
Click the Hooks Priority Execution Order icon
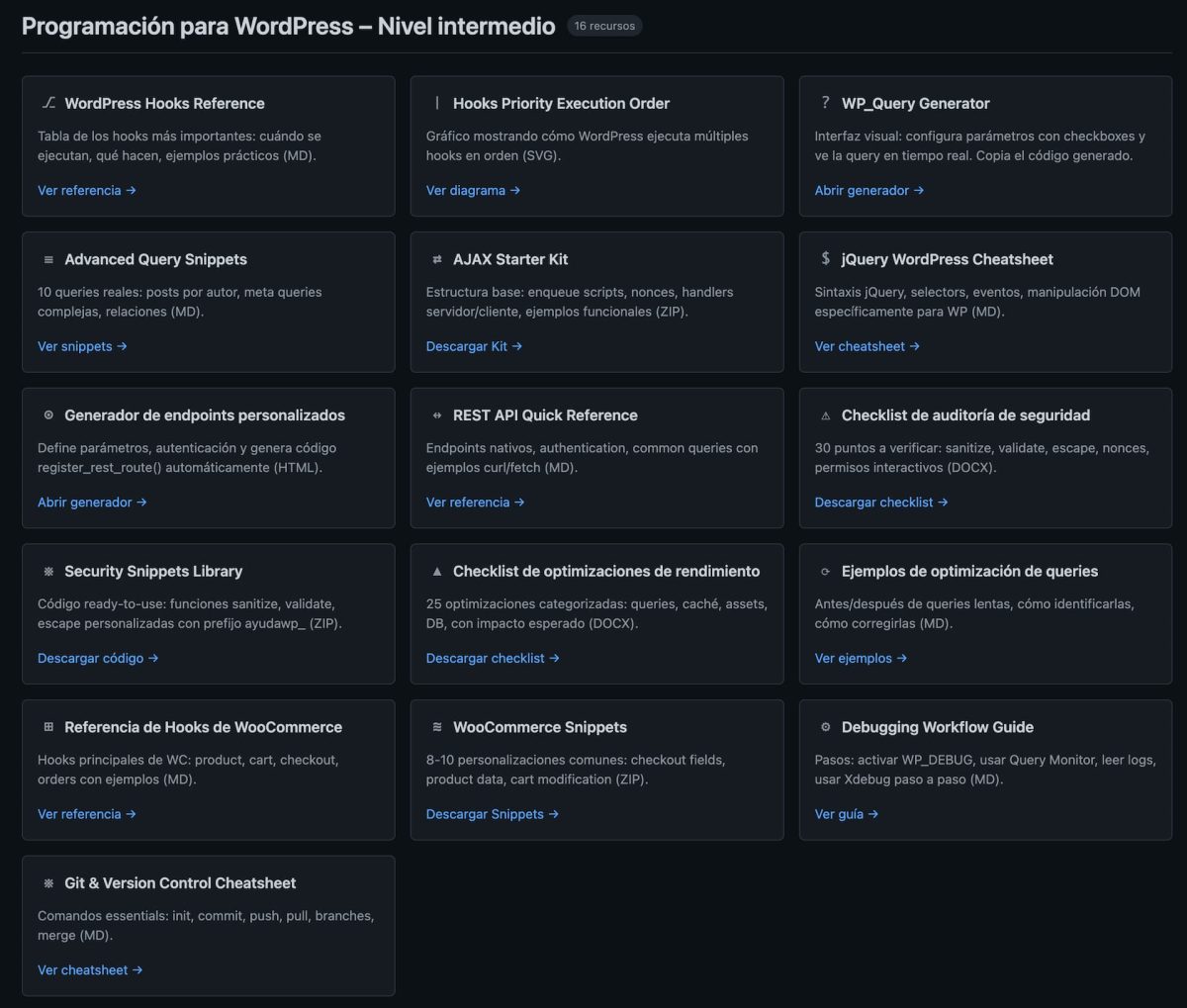(436, 103)
